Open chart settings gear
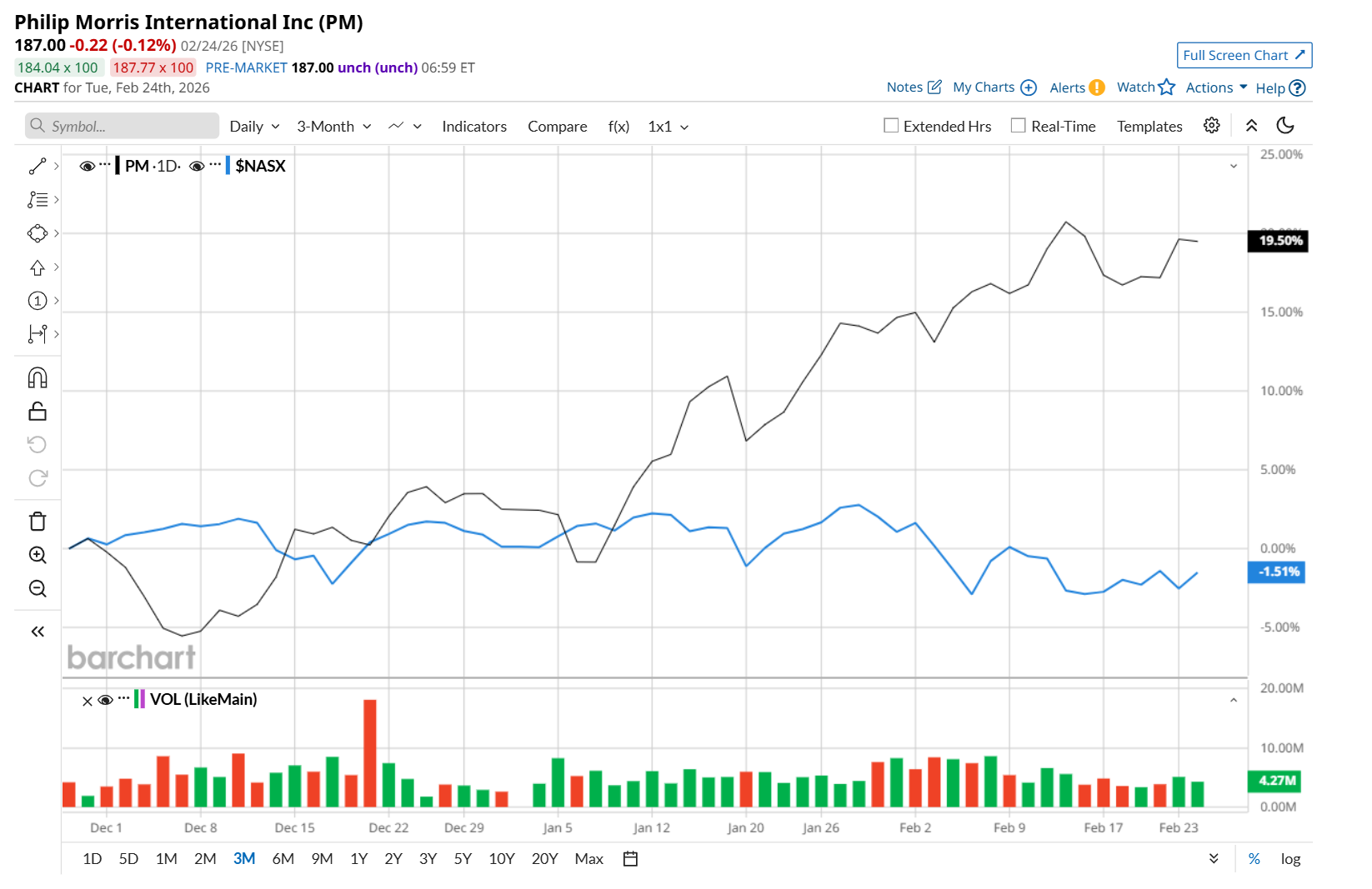Image resolution: width=1372 pixels, height=889 pixels. [x=1212, y=126]
